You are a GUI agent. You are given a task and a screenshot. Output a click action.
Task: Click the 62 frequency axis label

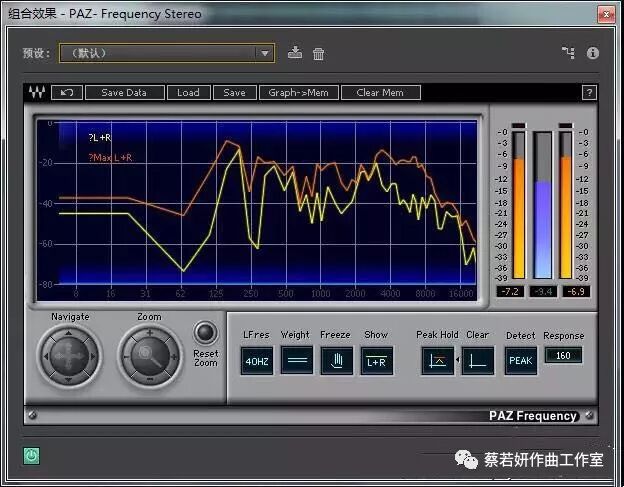click(181, 294)
